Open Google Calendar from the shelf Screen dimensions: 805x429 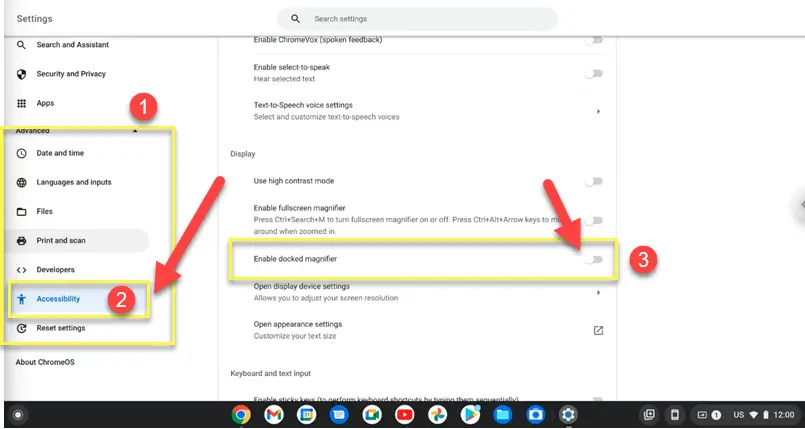pos(306,415)
